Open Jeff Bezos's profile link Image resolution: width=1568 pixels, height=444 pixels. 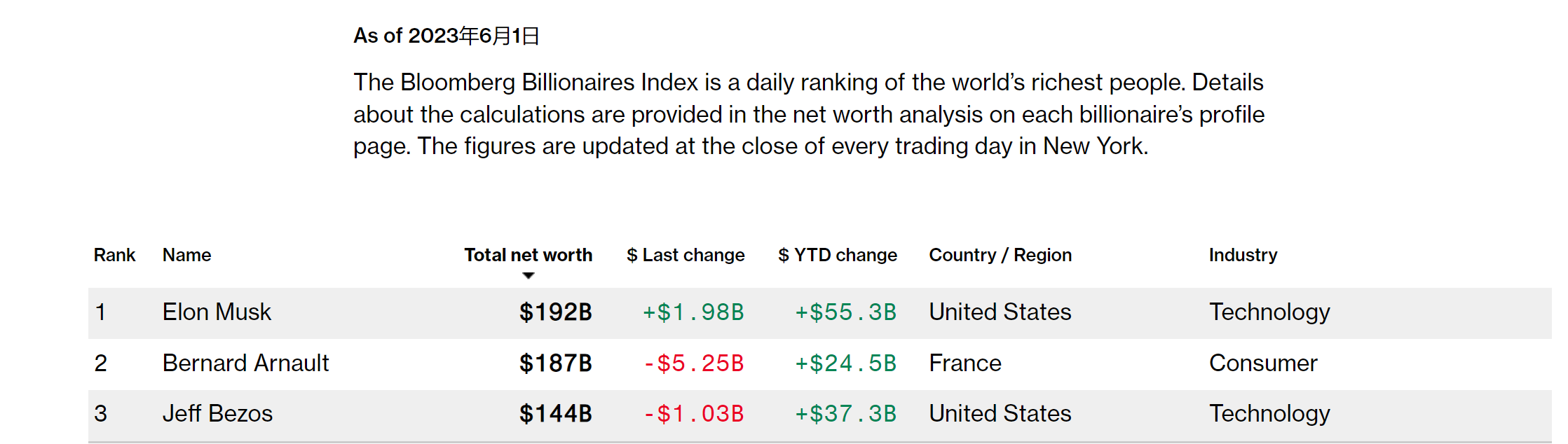pyautogui.click(x=217, y=414)
